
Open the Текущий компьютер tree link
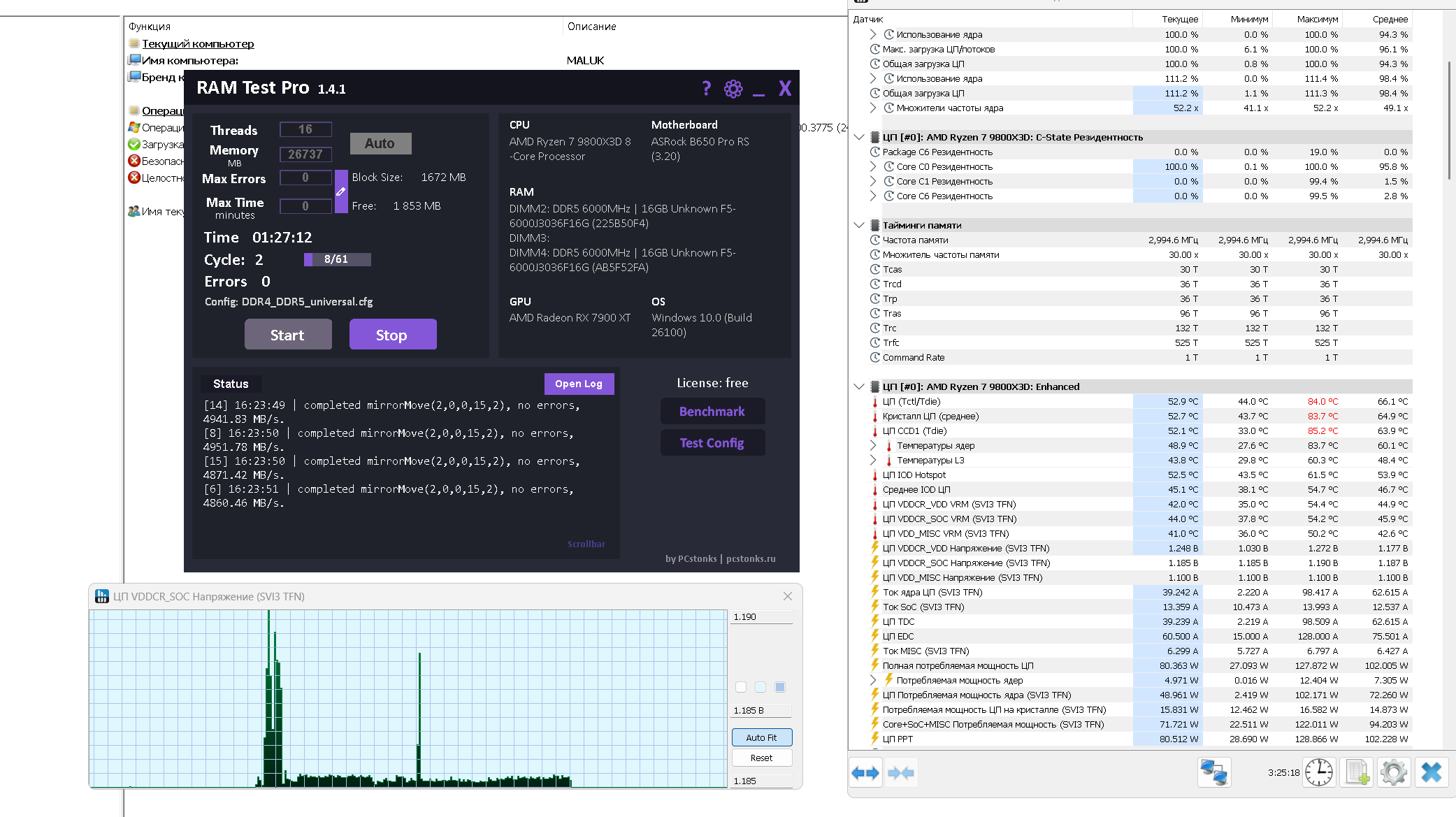(x=198, y=43)
